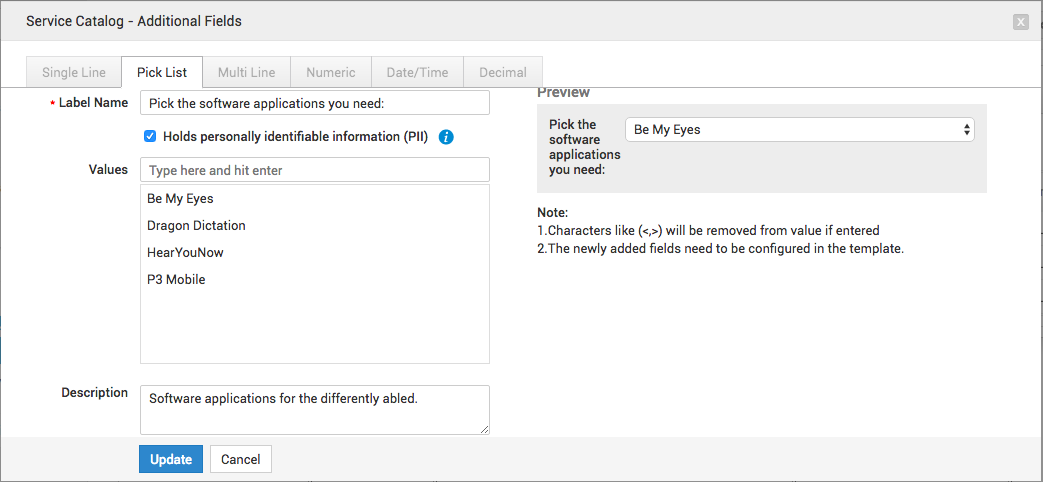Pick P3 Mobile in the values list
The image size is (1043, 482).
point(176,279)
